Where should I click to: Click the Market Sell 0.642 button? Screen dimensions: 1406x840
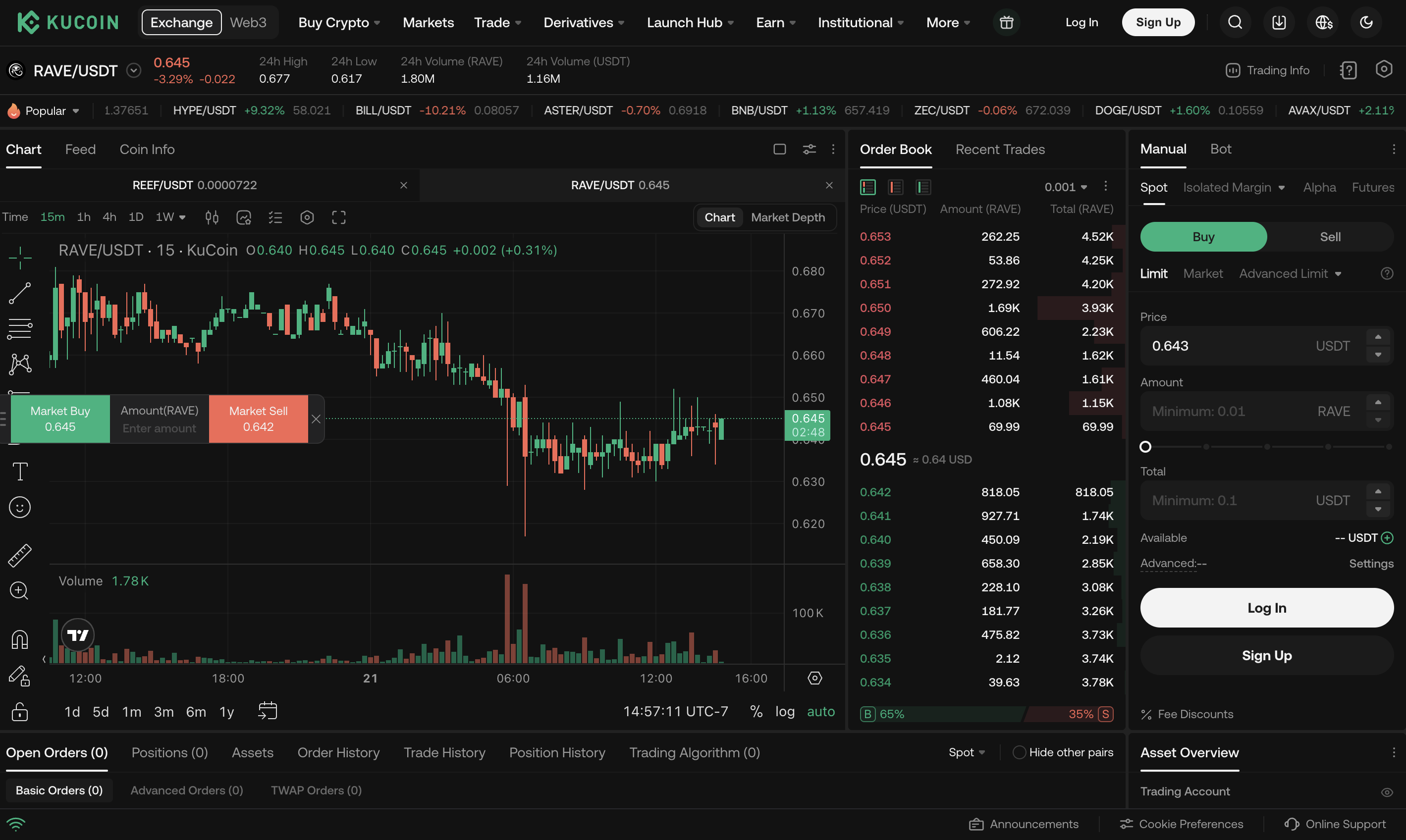258,419
